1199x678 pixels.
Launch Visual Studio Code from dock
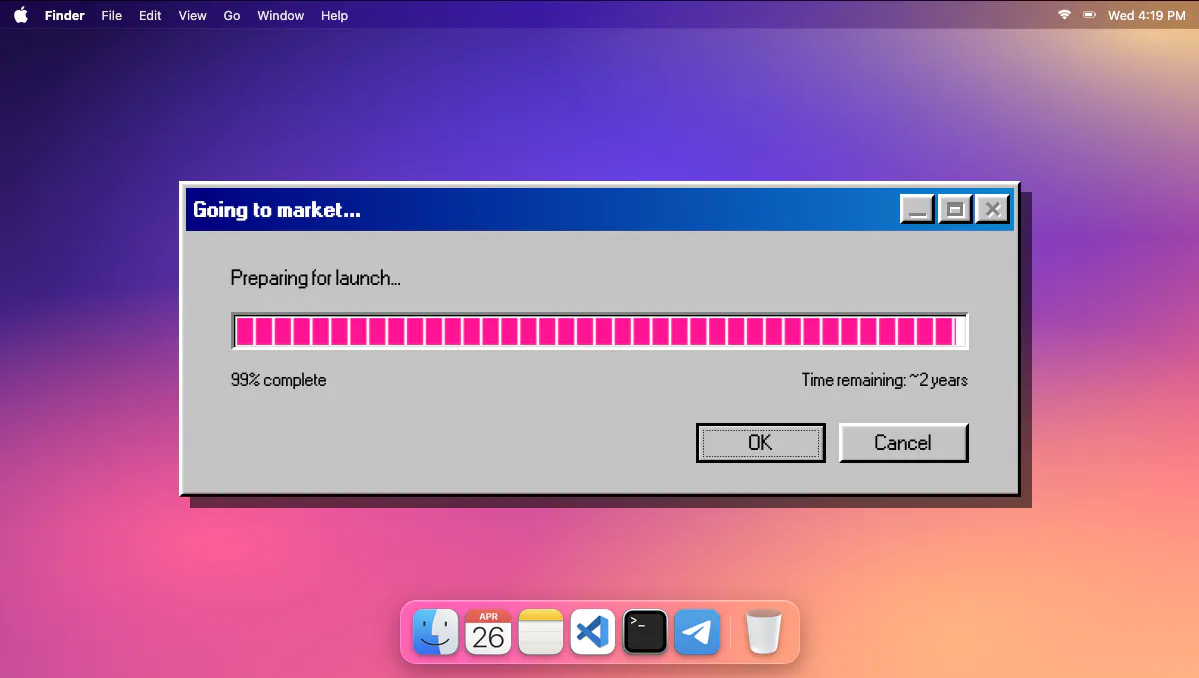593,632
